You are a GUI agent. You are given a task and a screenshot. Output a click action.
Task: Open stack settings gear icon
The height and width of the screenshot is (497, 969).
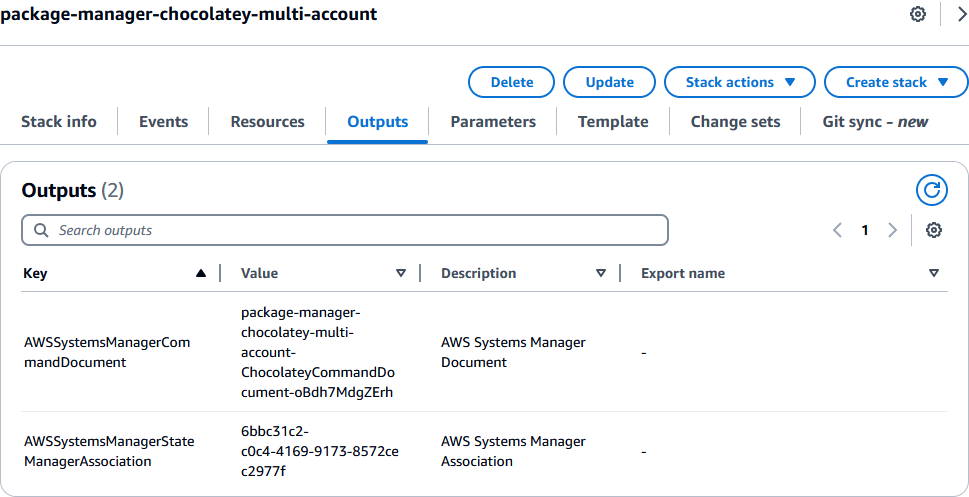point(917,15)
